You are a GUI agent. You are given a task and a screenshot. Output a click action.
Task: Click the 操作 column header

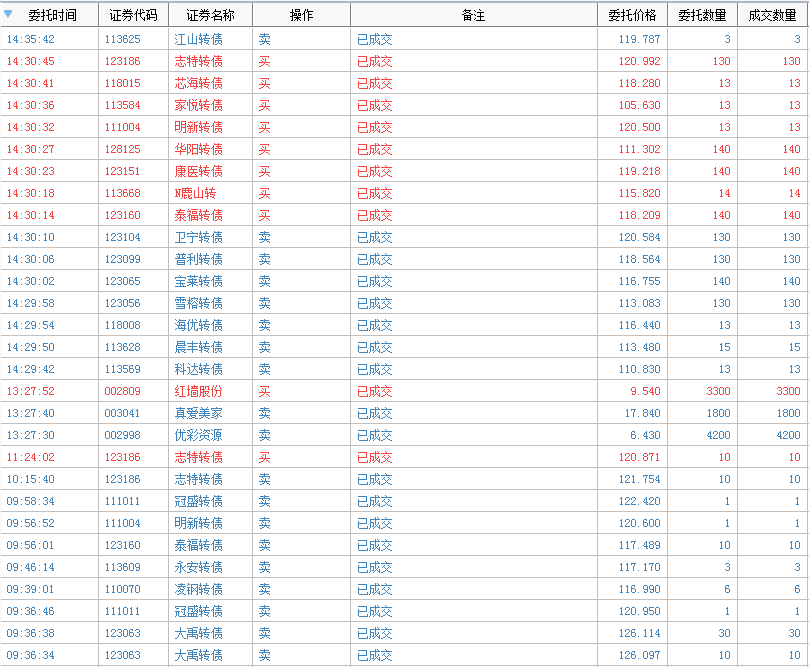coord(301,15)
